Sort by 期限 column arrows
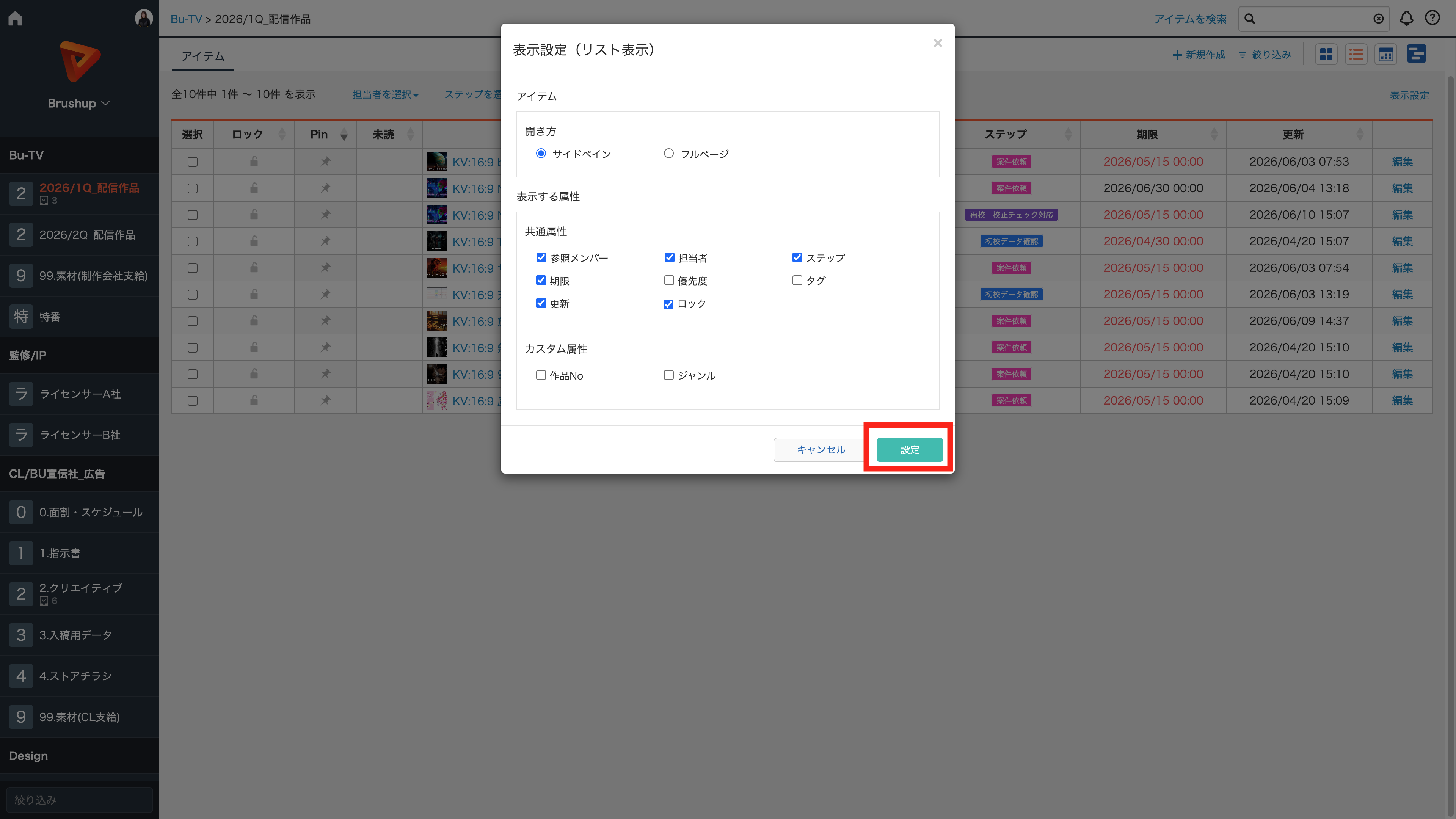 (1214, 135)
